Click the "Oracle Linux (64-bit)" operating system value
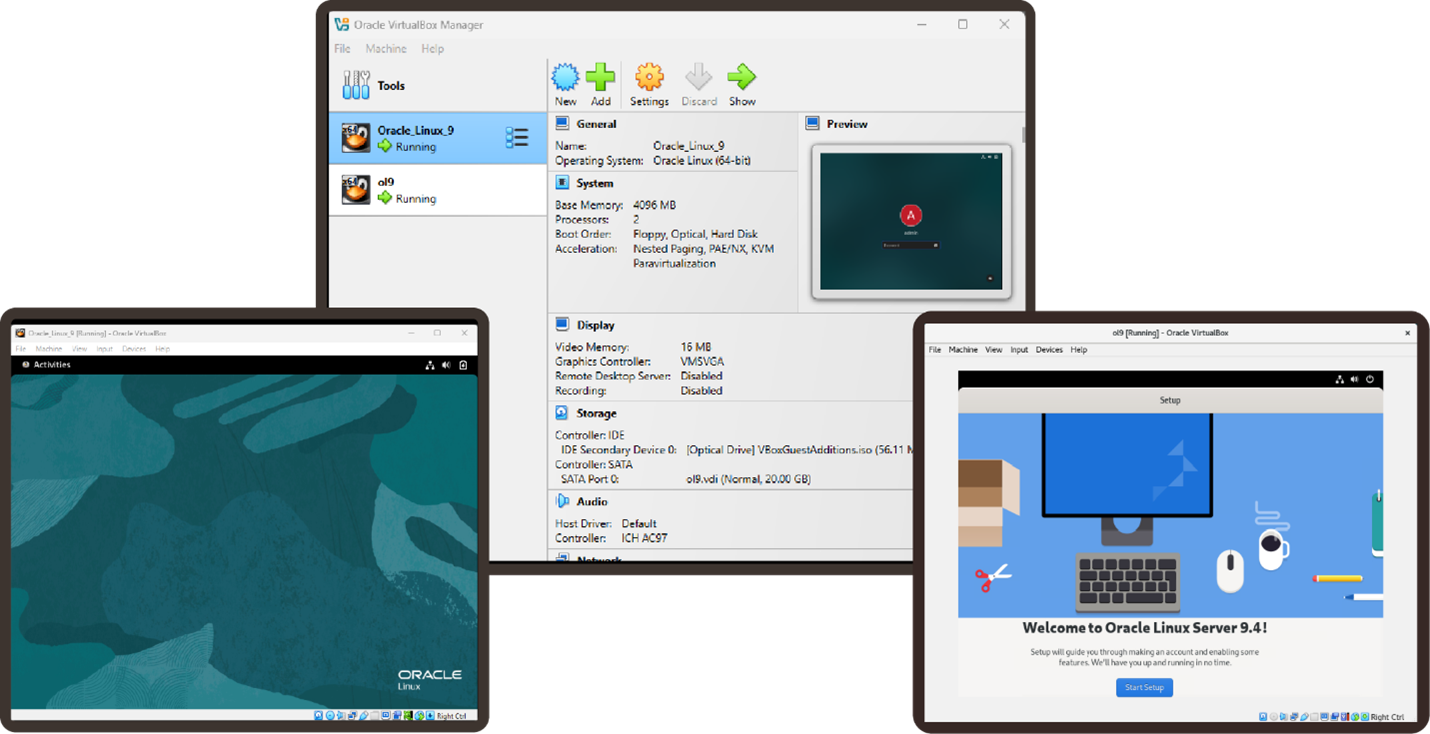The width and height of the screenshot is (1430, 734). pos(702,161)
